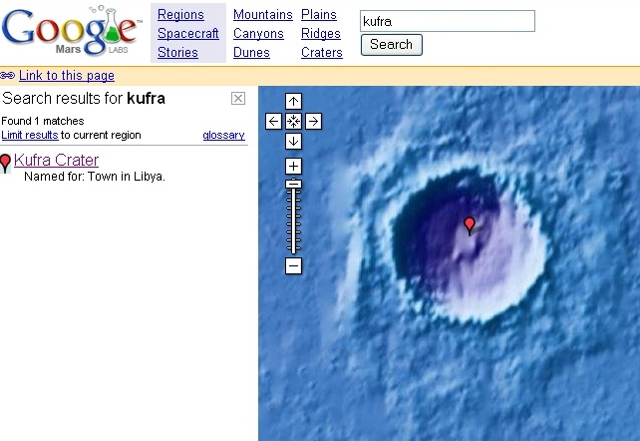Click the red pin beside Kufra Crater result
Image resolution: width=640 pixels, height=441 pixels.
(5, 163)
